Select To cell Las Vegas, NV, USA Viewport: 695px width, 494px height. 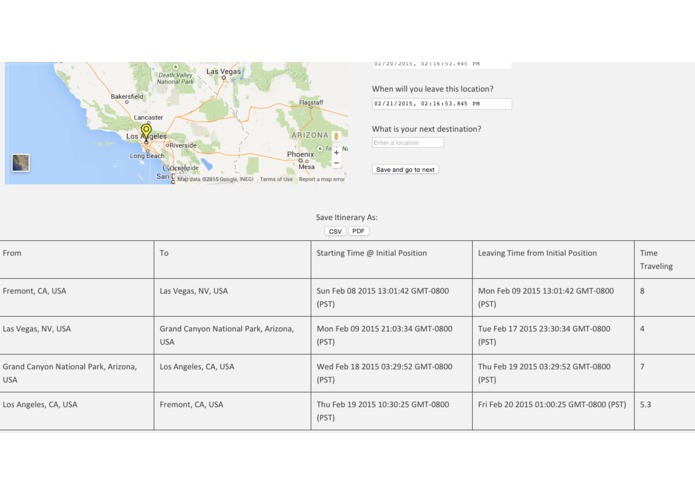[194, 291]
